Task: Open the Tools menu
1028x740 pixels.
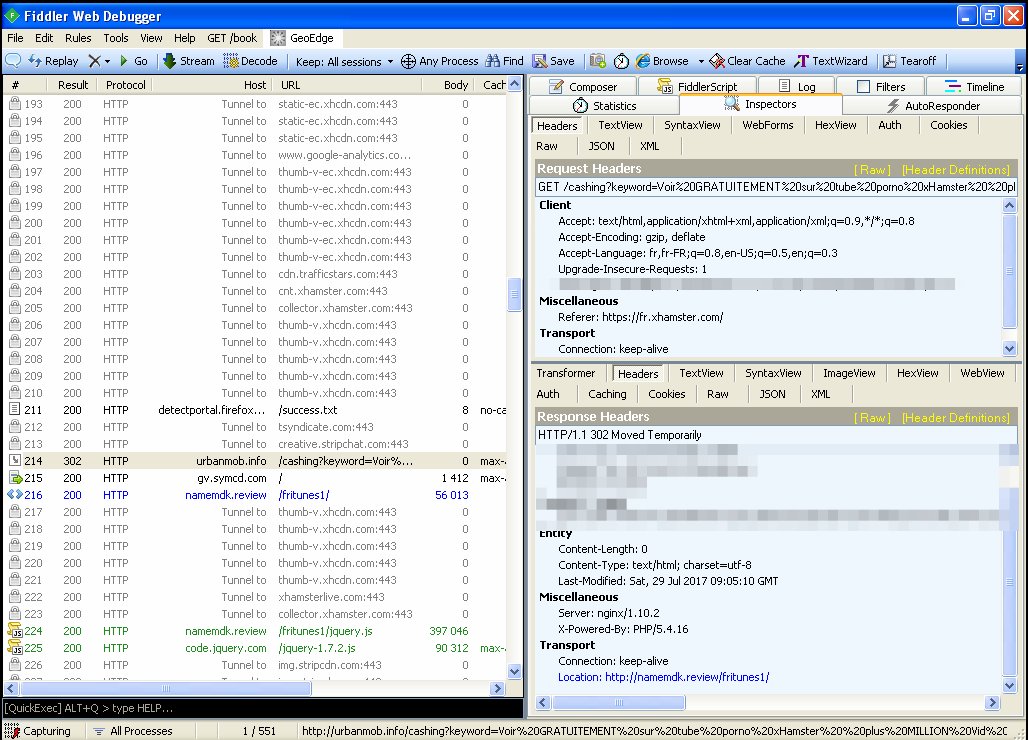Action: (x=115, y=38)
